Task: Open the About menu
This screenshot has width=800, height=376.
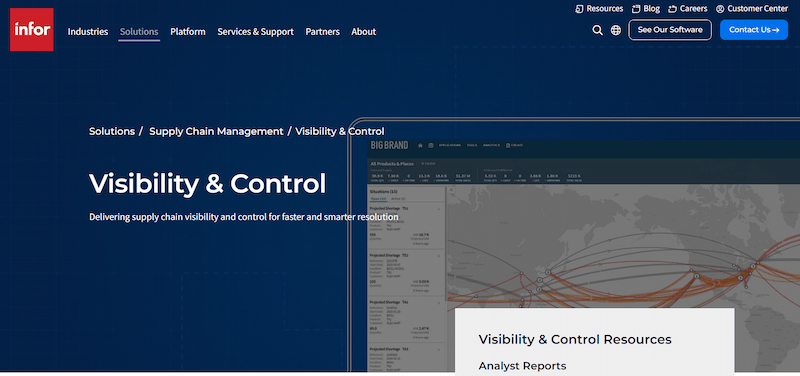Action: [x=363, y=32]
